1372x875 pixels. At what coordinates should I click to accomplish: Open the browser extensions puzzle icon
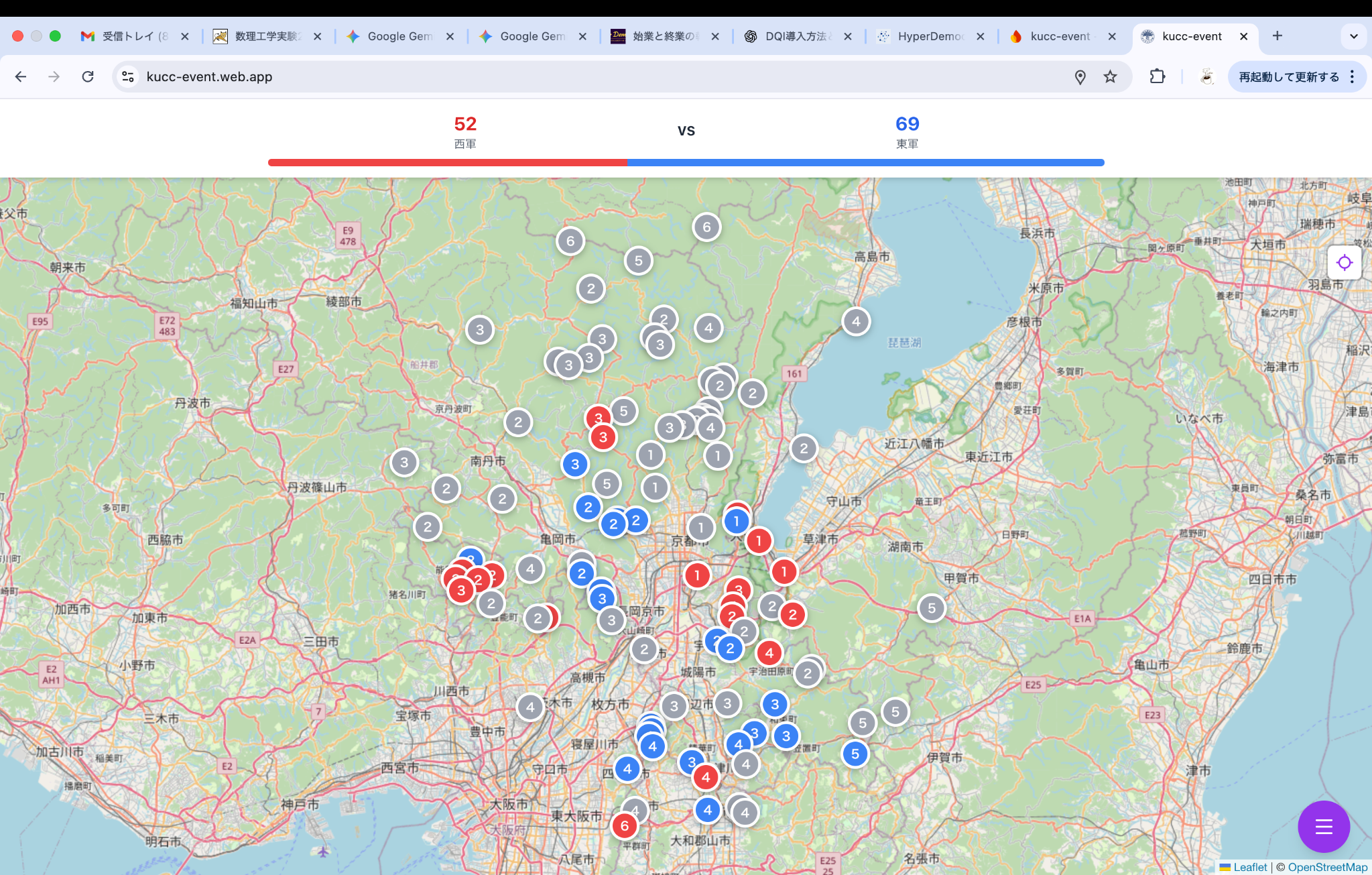tap(1157, 76)
